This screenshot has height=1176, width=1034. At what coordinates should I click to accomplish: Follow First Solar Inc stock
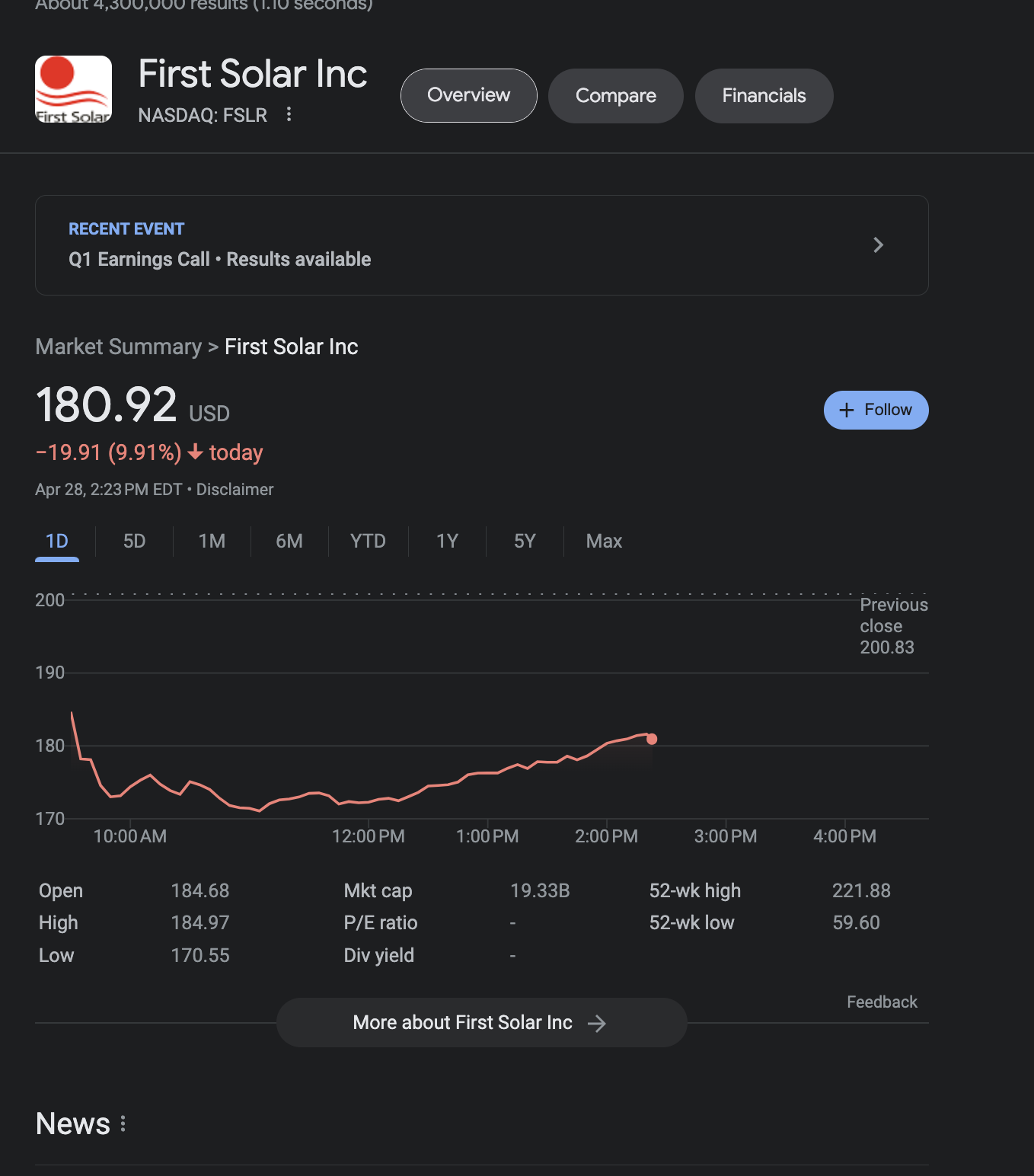click(x=876, y=410)
